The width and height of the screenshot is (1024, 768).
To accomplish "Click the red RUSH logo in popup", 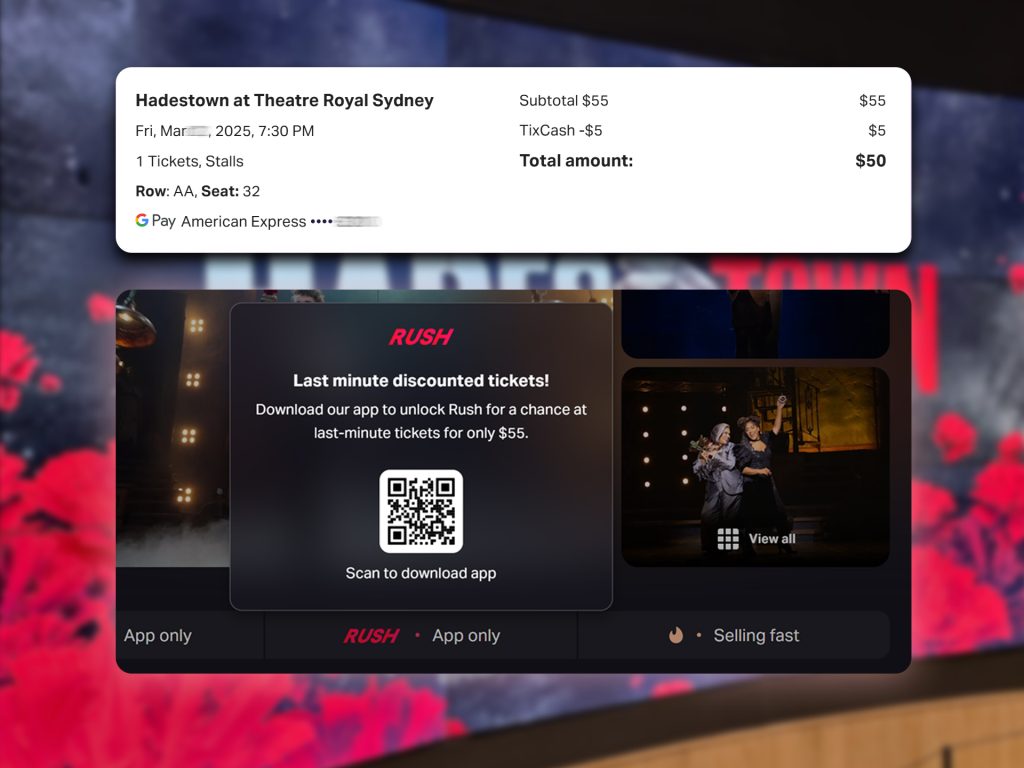I will click(x=421, y=337).
